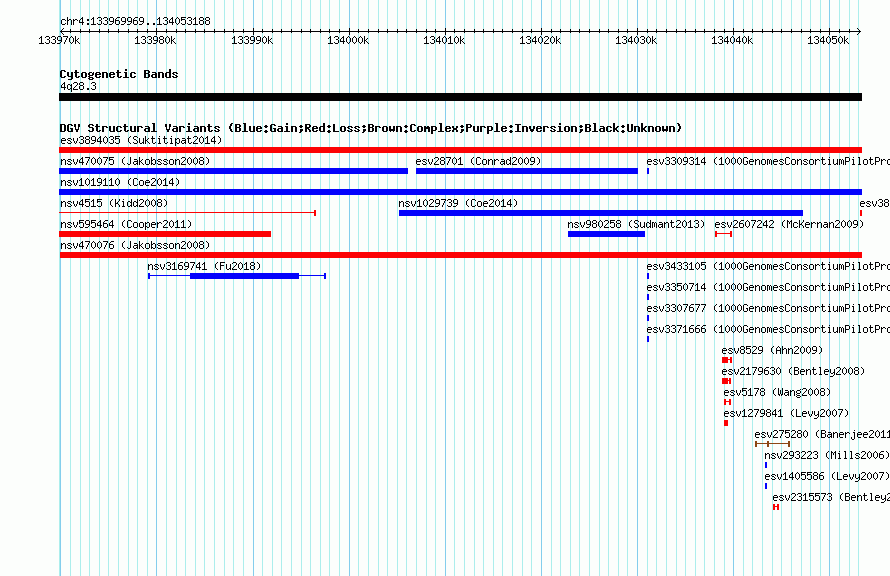Select the esv3371666 small blue marker
890x576 pixels.
(648, 339)
